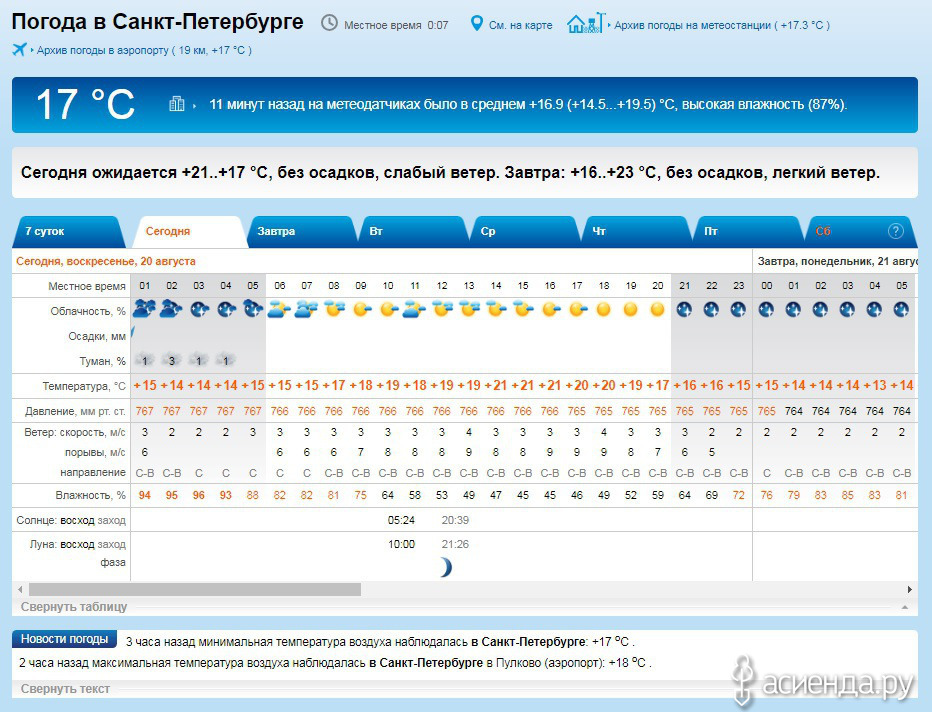Open the Пт forecast tab
Screen dimensions: 932x712
[x=747, y=232]
